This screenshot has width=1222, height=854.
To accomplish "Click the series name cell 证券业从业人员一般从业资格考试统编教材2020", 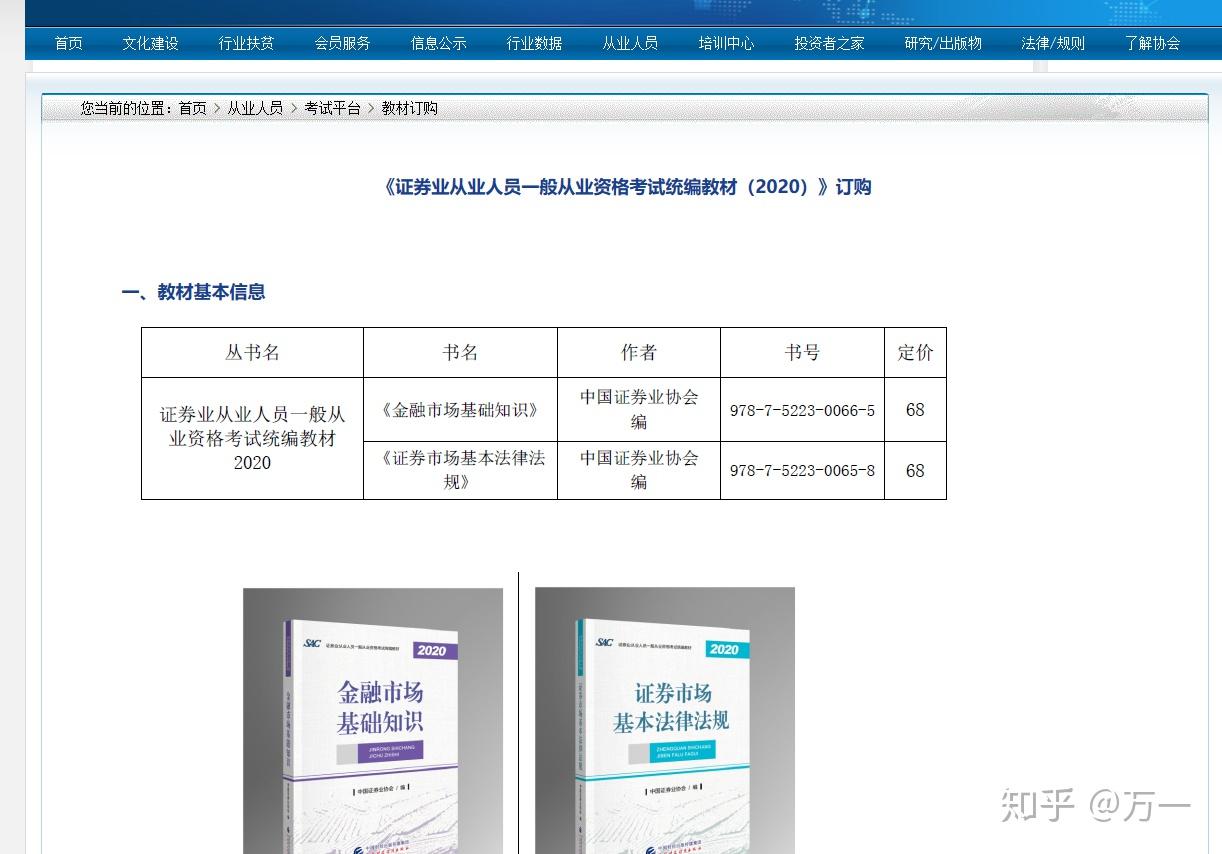I will click(x=252, y=438).
